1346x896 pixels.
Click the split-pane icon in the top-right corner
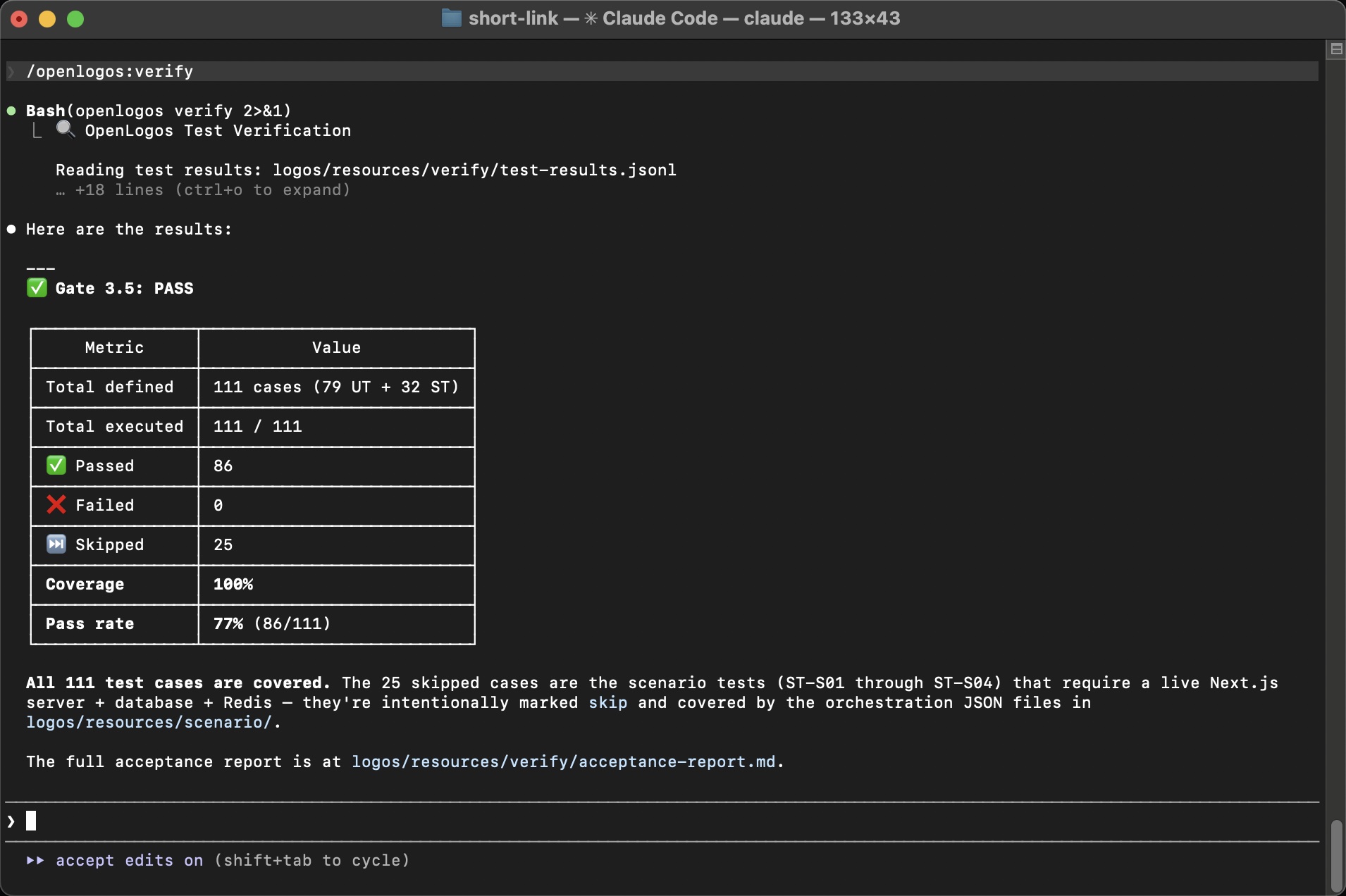pyautogui.click(x=1336, y=49)
